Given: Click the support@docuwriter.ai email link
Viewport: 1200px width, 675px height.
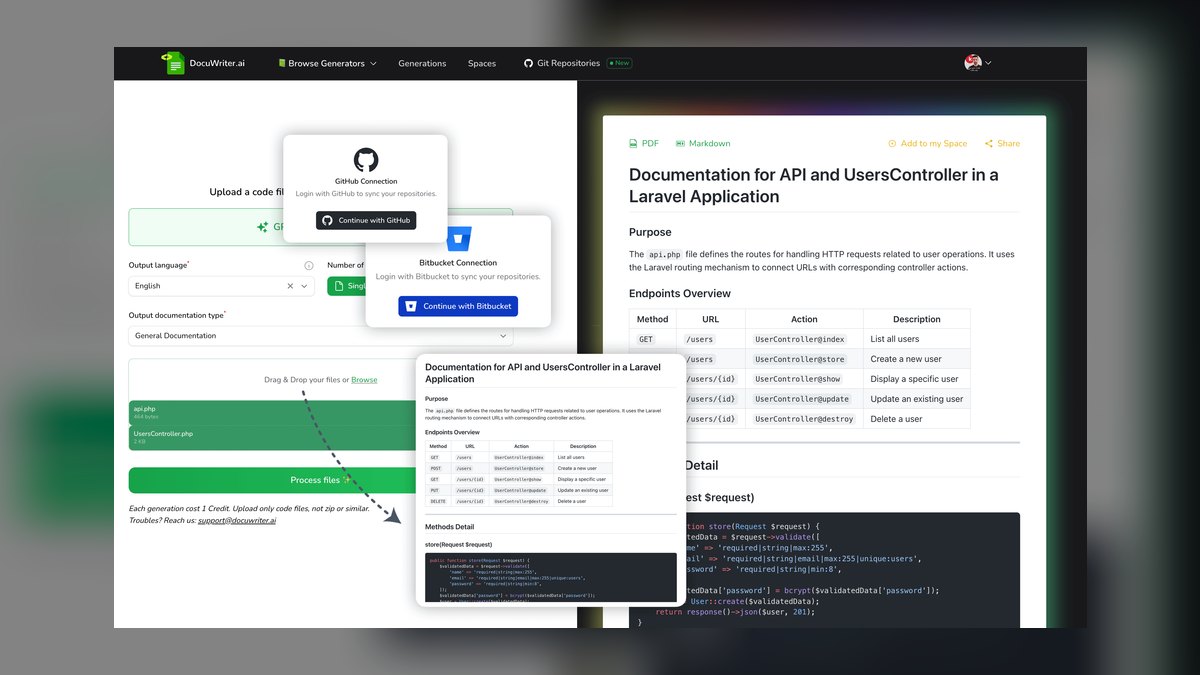Looking at the screenshot, I should [237, 520].
